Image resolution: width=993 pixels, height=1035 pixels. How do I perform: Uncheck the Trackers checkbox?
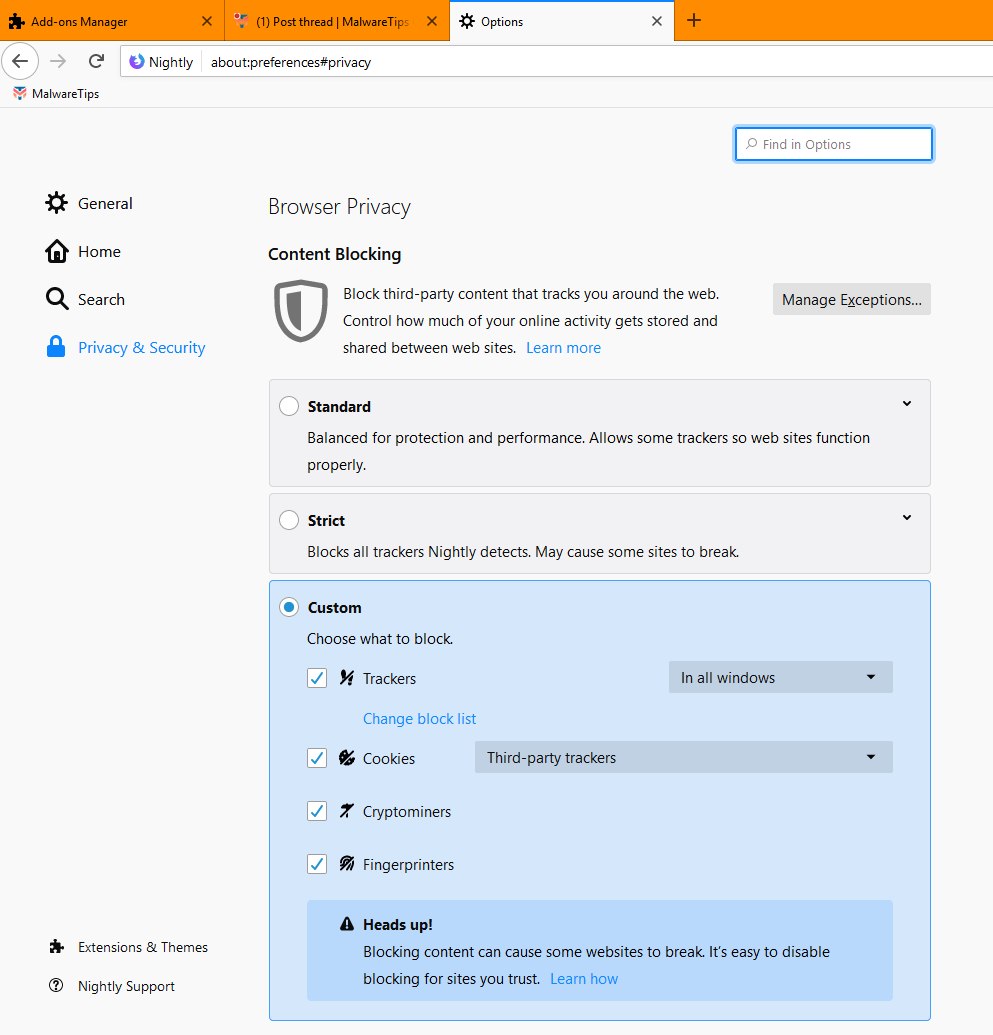(x=317, y=678)
